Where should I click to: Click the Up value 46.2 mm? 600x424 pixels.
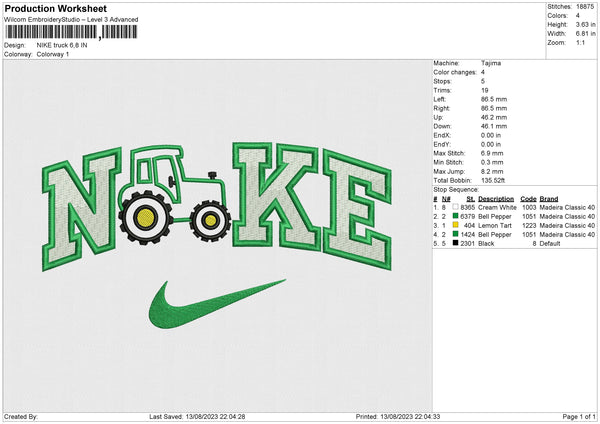(x=494, y=117)
